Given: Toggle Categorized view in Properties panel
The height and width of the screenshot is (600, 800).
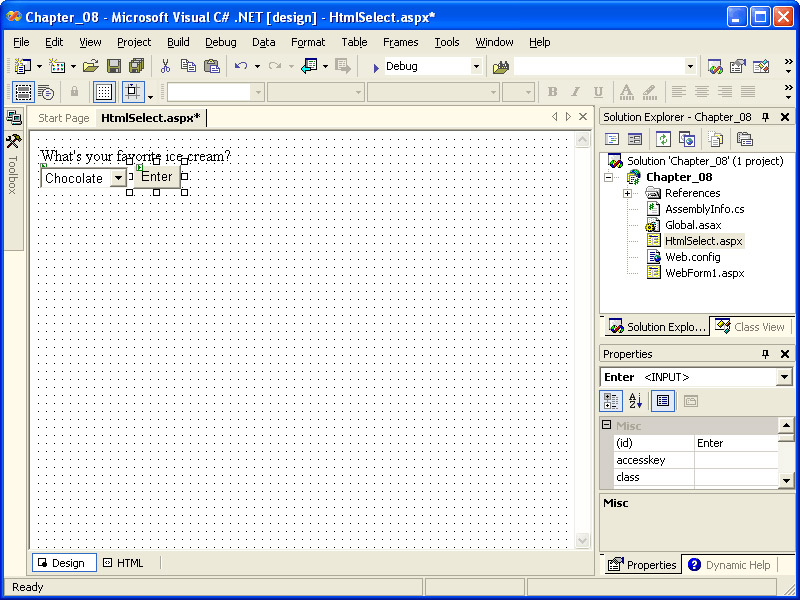Looking at the screenshot, I should (x=610, y=401).
